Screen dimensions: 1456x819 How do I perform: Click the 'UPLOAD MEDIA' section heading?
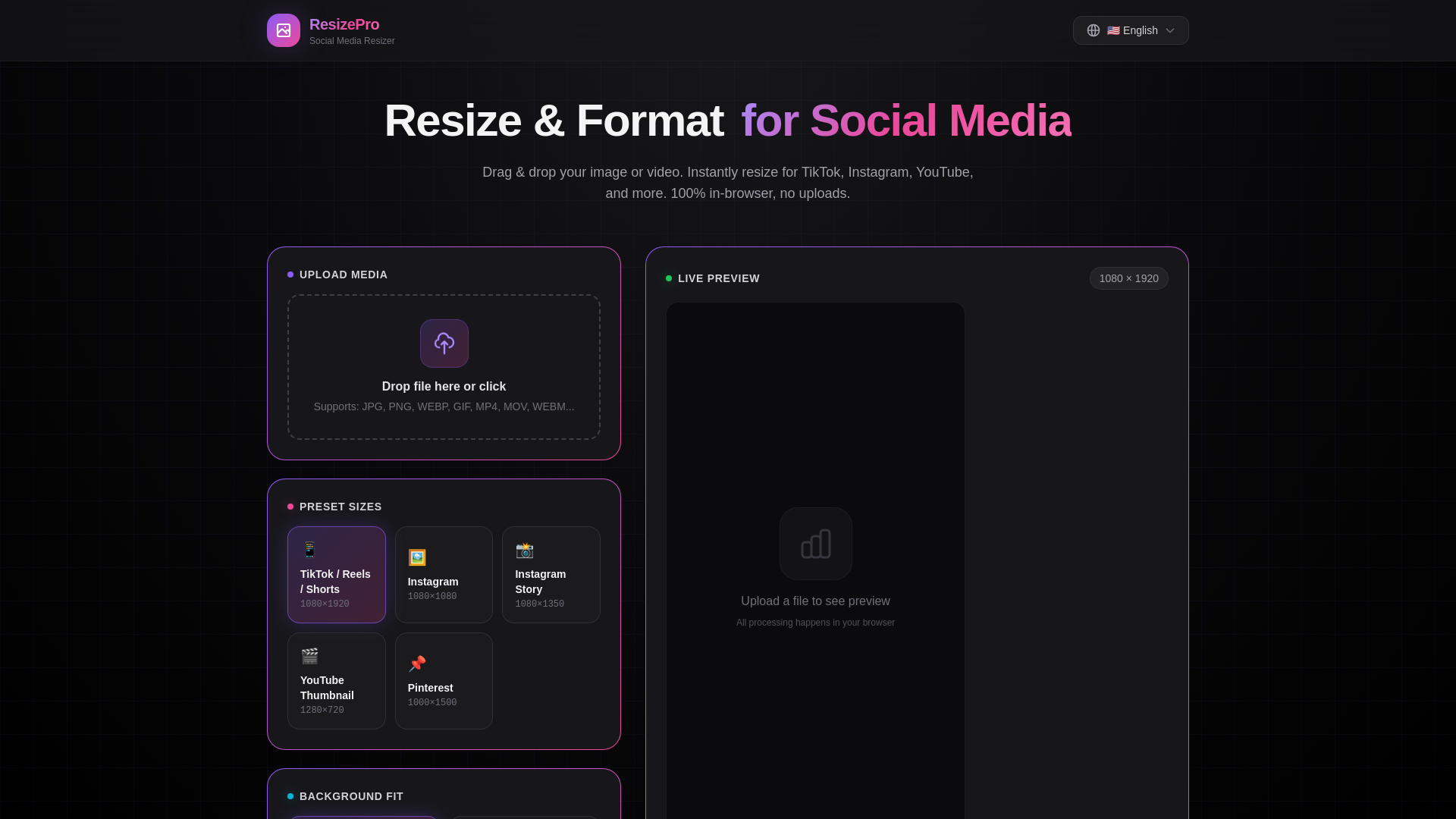tap(344, 275)
